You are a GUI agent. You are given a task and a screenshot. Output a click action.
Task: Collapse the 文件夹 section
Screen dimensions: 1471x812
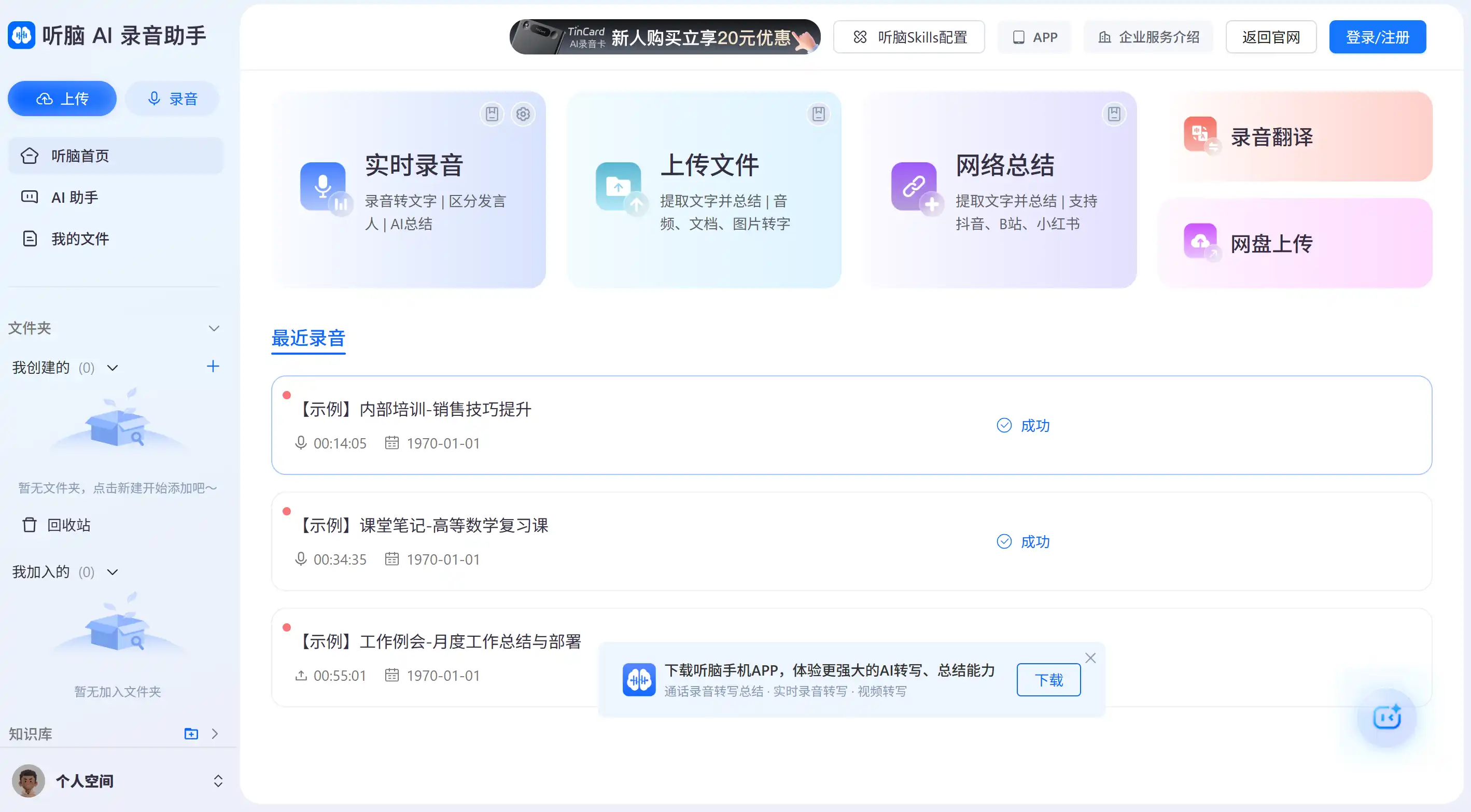pyautogui.click(x=214, y=328)
